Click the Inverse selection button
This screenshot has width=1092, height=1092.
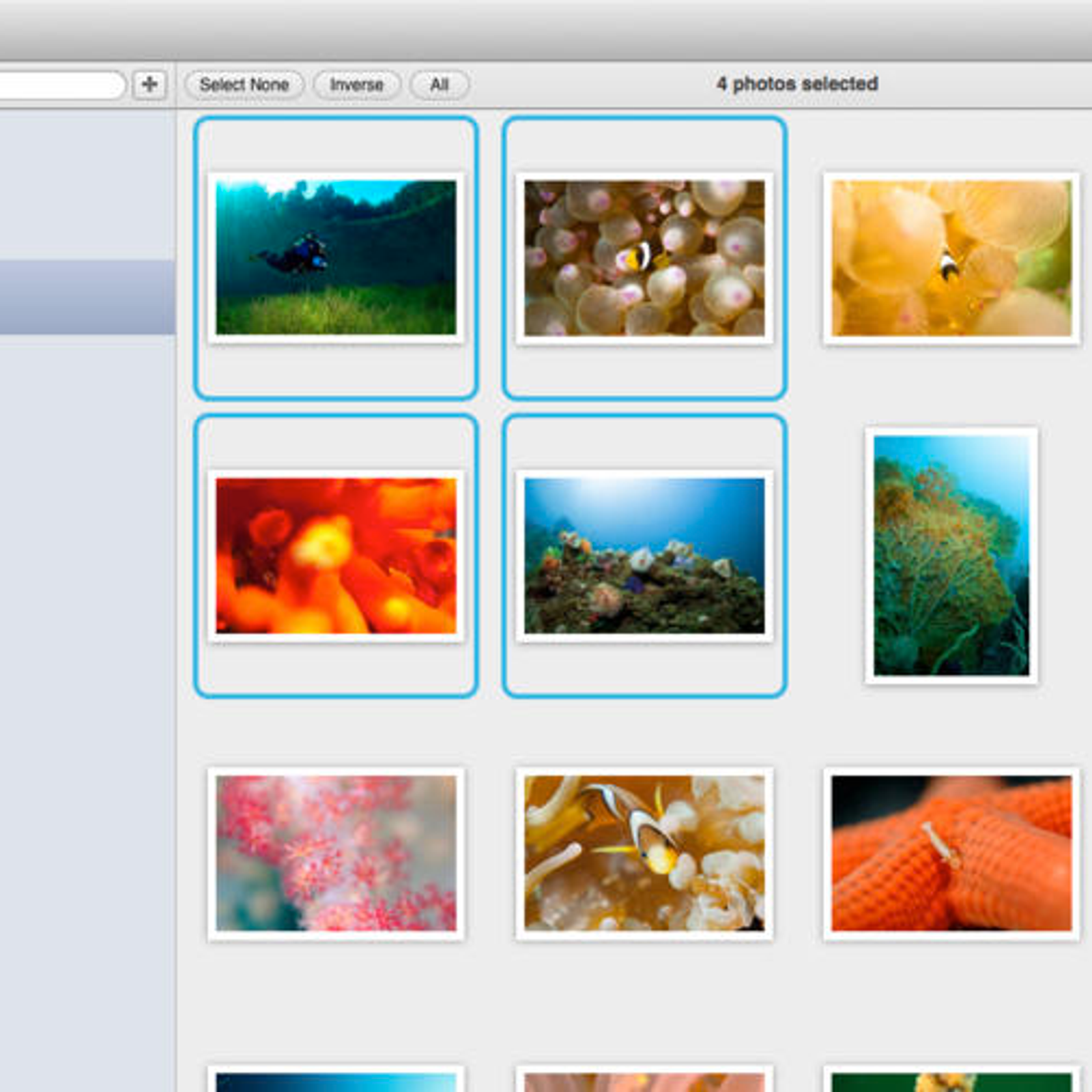click(356, 85)
